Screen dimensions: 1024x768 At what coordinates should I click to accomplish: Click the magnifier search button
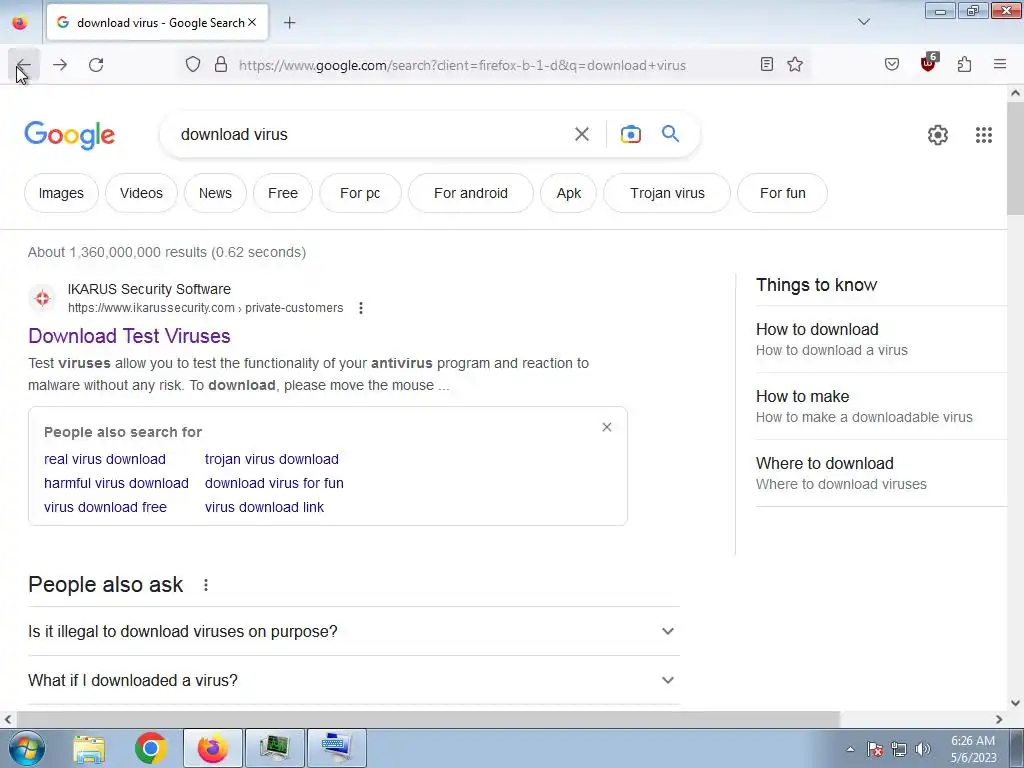tap(670, 134)
